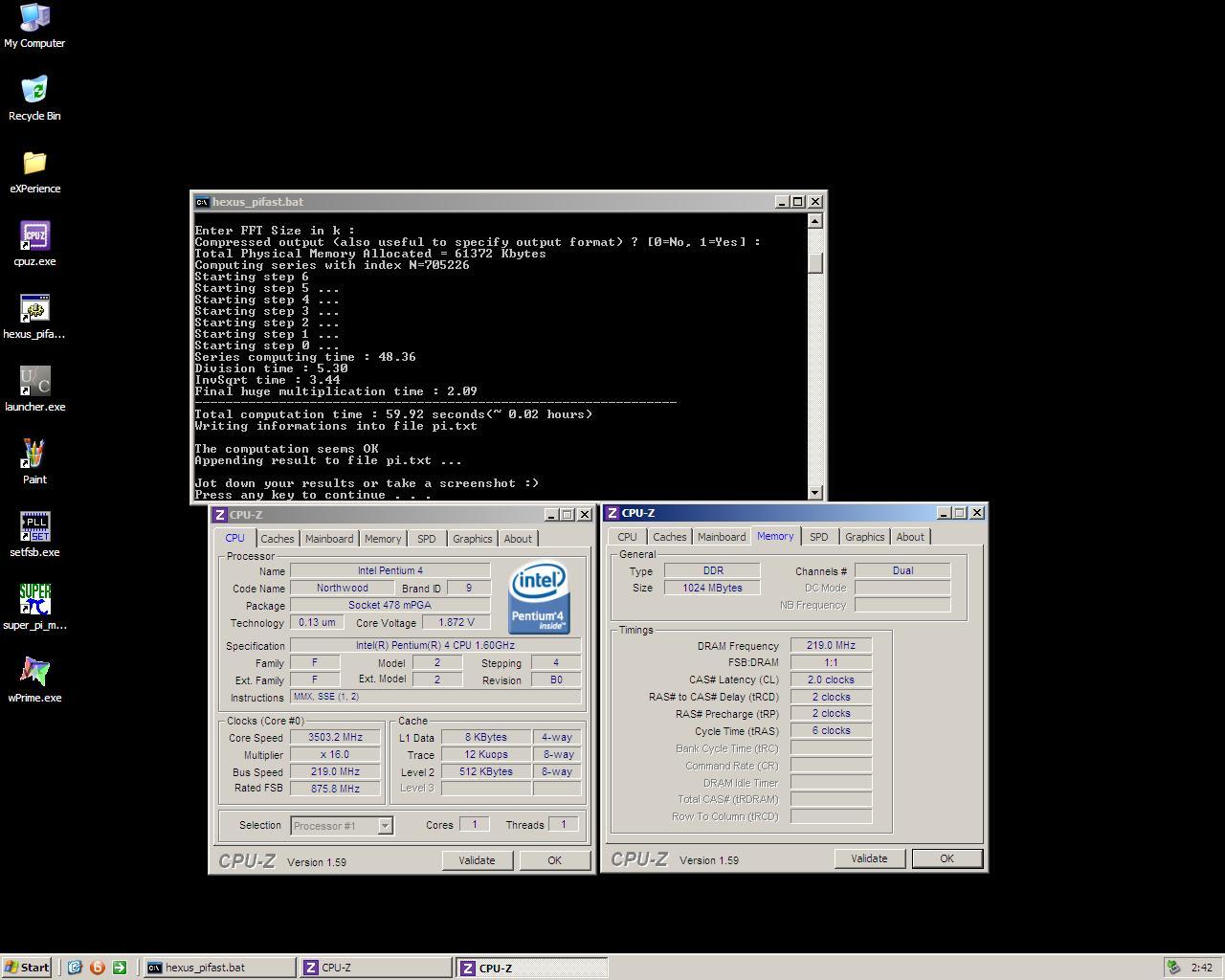This screenshot has width=1225, height=980.
Task: Click the FSB:DRAM value 1:1
Action: 831,663
